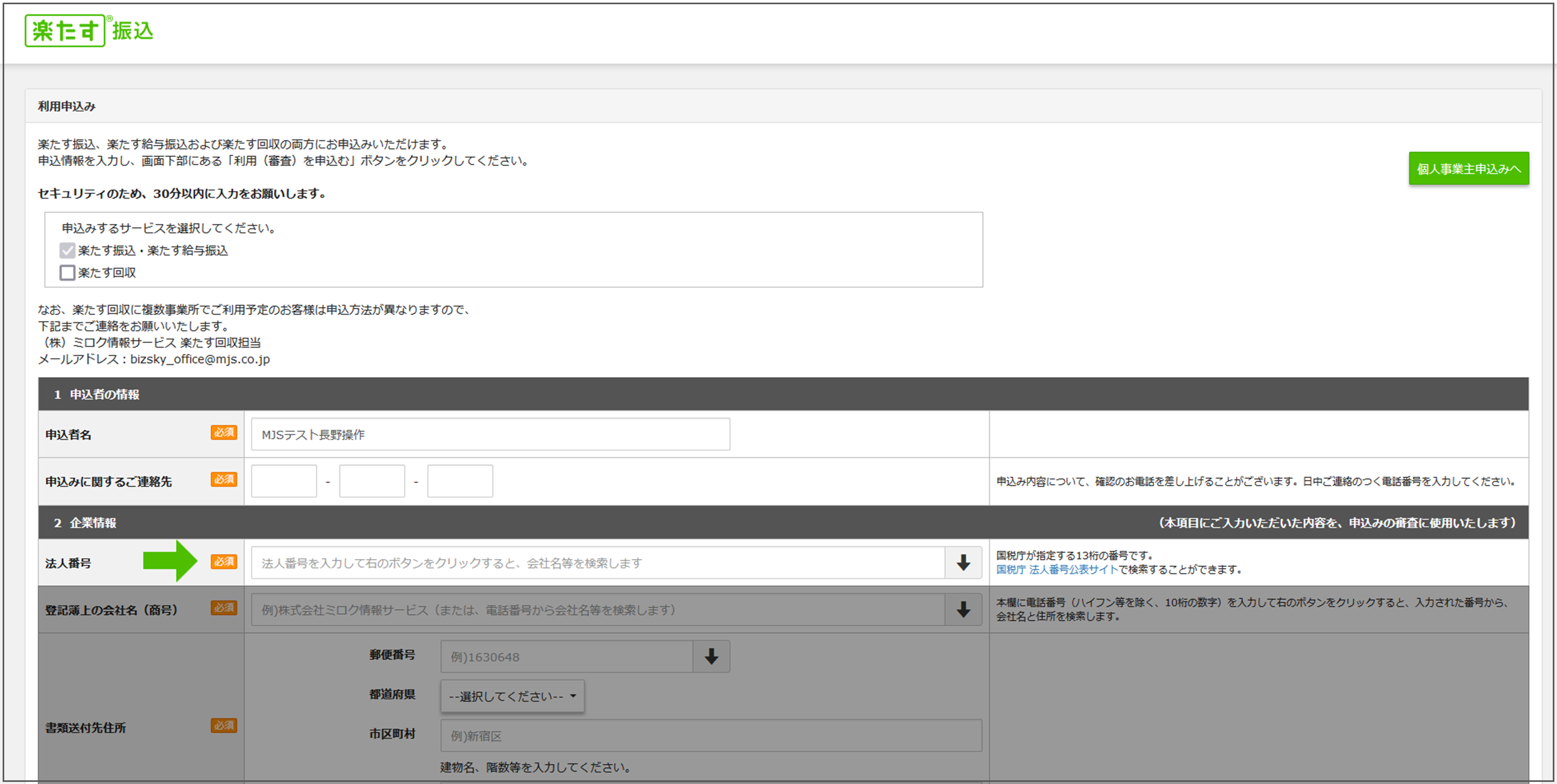Open the 国税庁 法人番号公表サイト link
Image resolution: width=1557 pixels, height=784 pixels.
(1057, 570)
